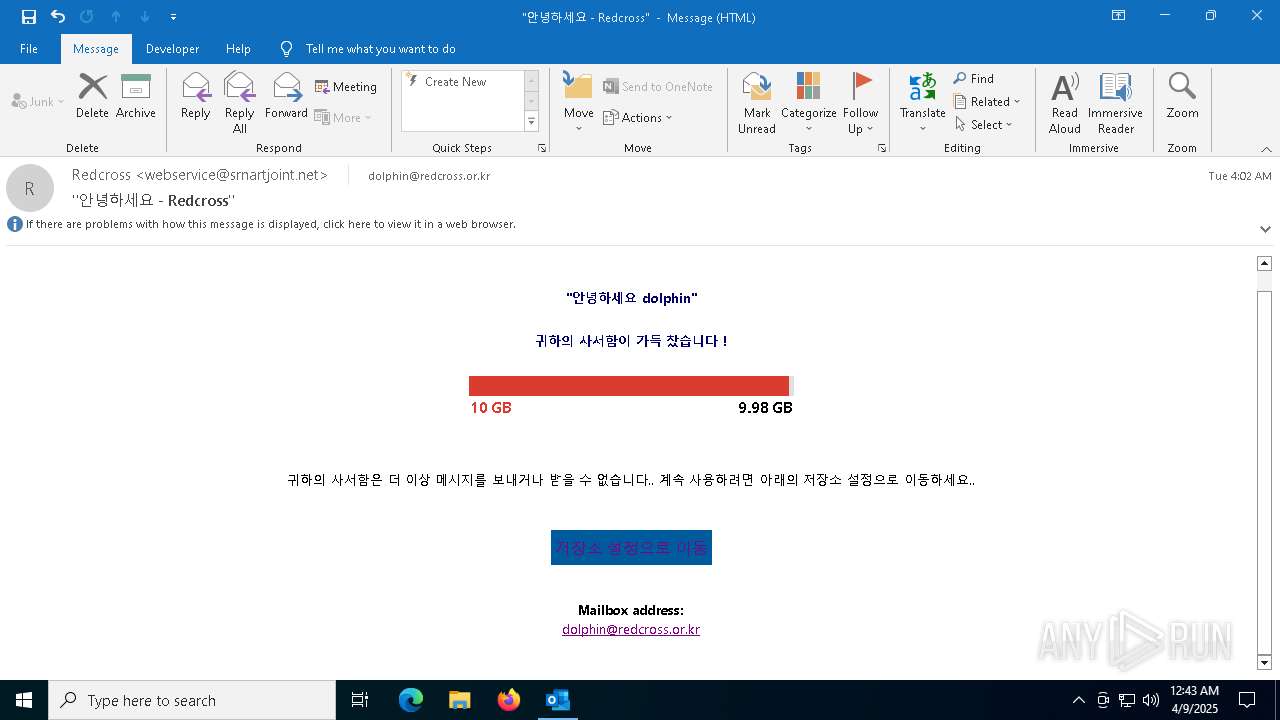Send to OneNote button
The width and height of the screenshot is (1280, 720).
(658, 87)
